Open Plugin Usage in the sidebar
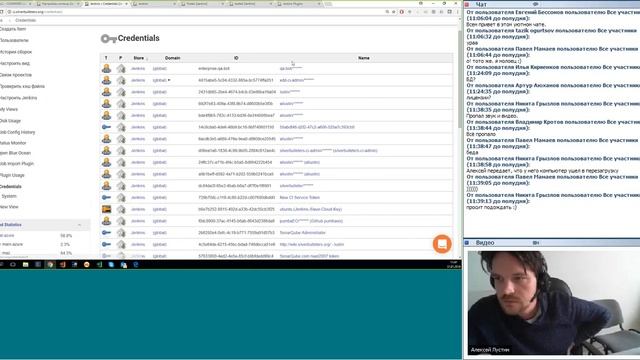The width and height of the screenshot is (640, 360). tap(12, 175)
